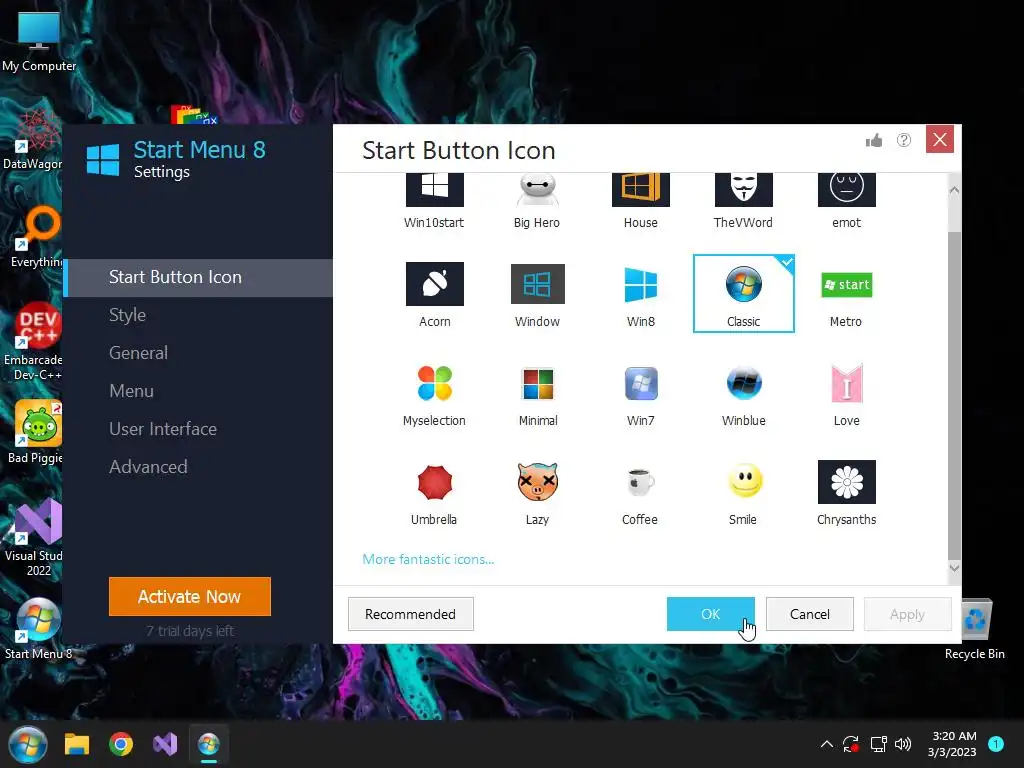The height and width of the screenshot is (768, 1024).
Task: Pick the Win7 icon
Action: click(640, 393)
